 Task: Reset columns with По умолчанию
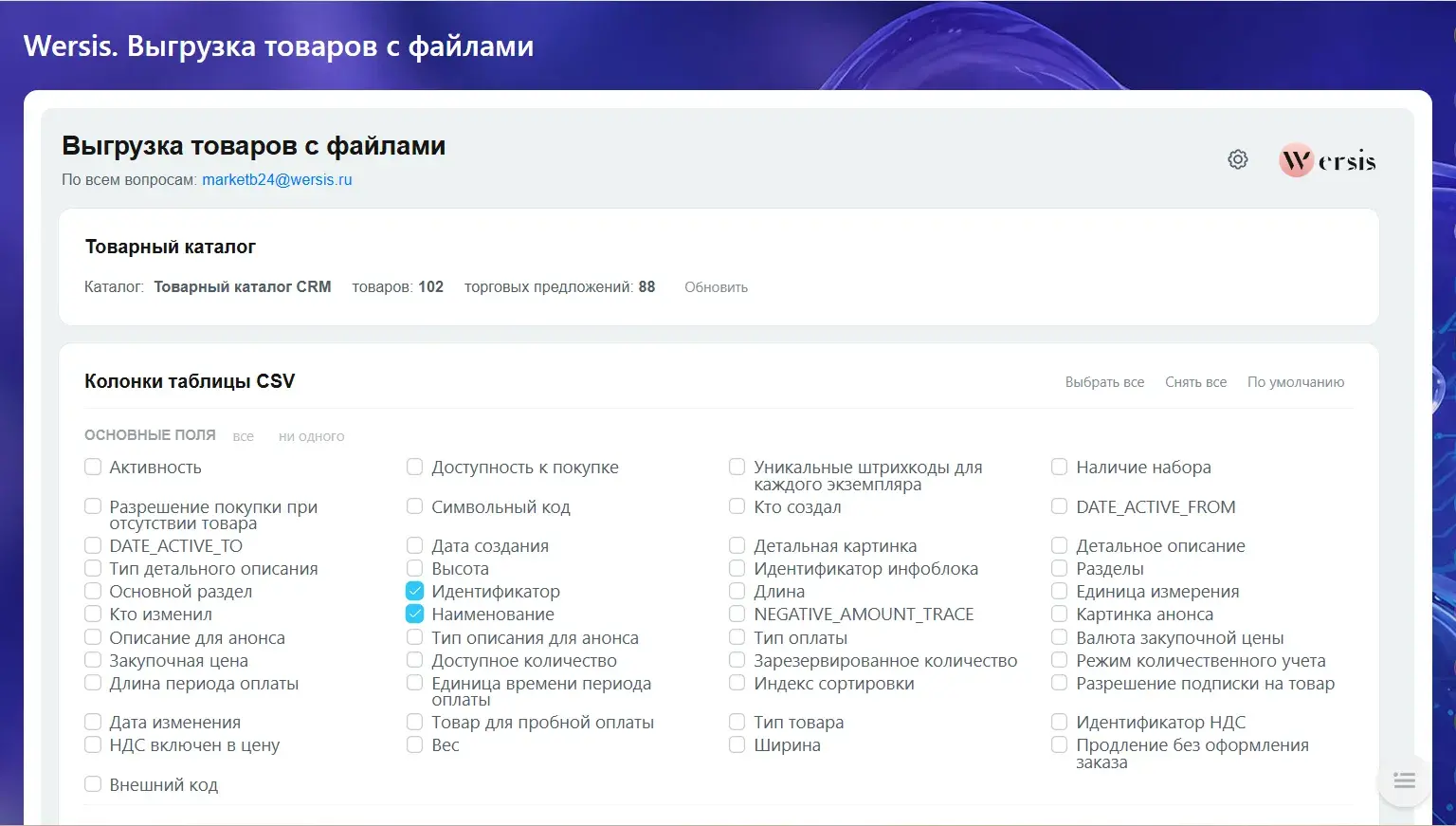(x=1296, y=382)
